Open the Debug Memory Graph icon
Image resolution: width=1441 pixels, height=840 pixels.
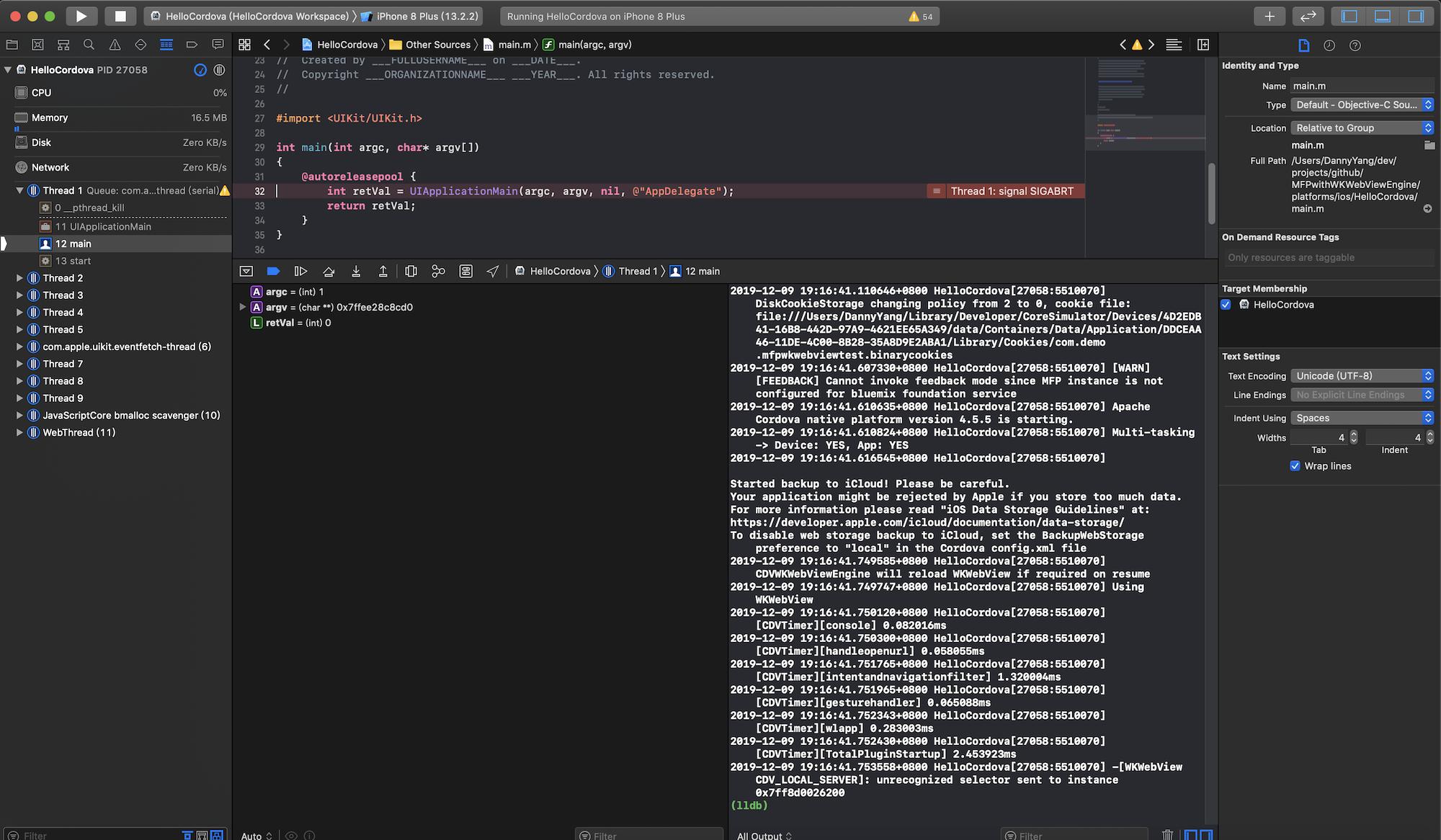pyautogui.click(x=438, y=272)
